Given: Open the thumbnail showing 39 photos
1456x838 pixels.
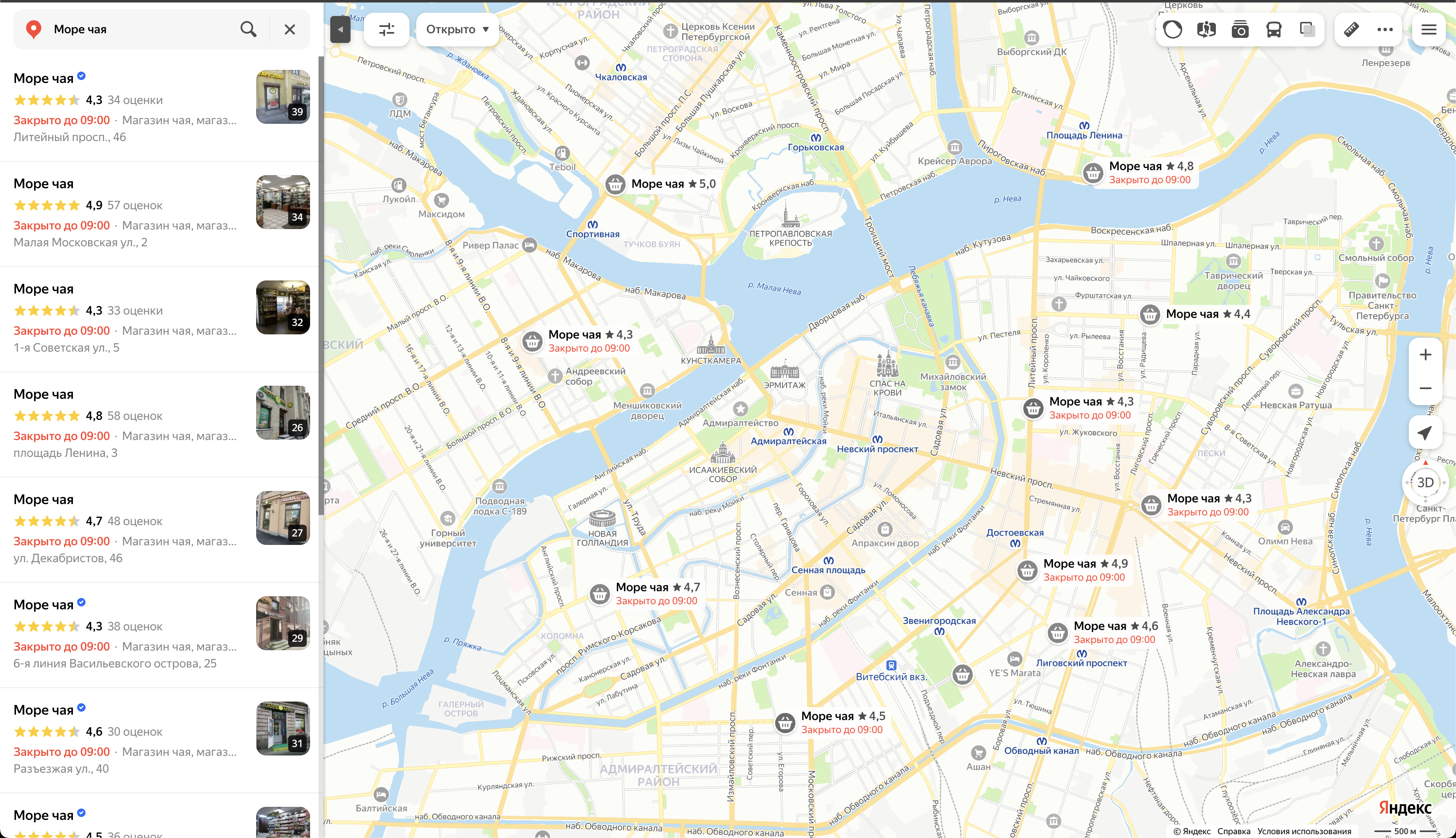Looking at the screenshot, I should pos(283,97).
